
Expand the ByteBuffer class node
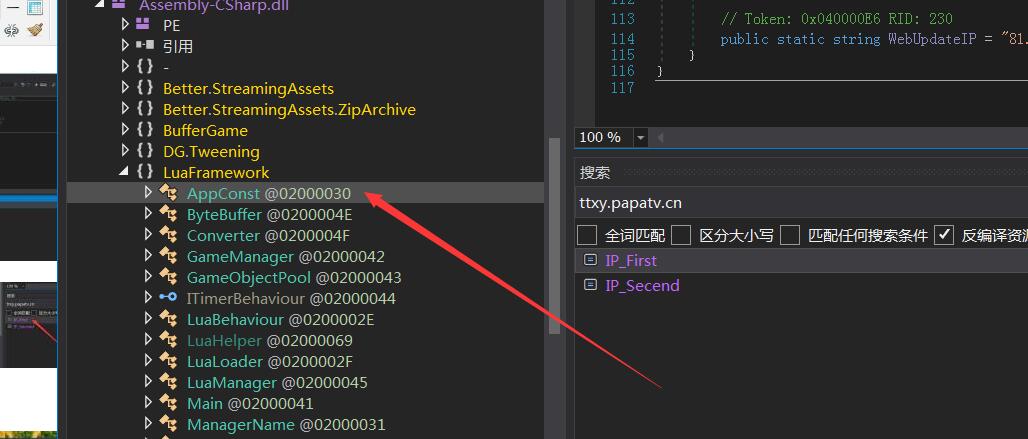pos(149,215)
